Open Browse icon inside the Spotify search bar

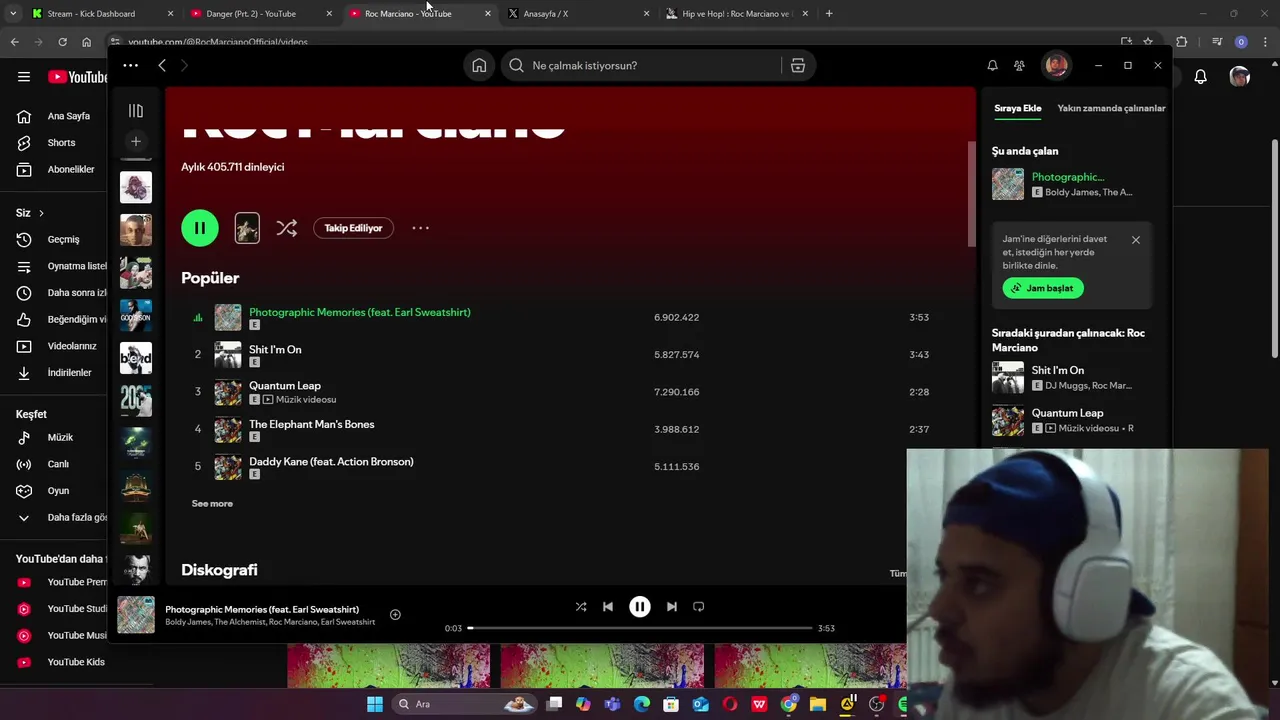(x=797, y=65)
